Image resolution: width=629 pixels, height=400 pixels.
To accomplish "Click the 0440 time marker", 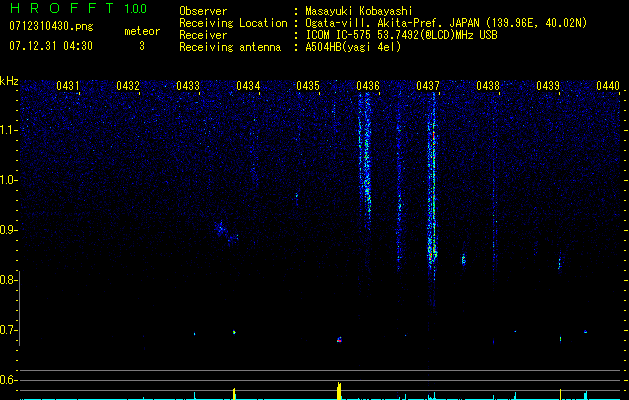I will point(608,86).
